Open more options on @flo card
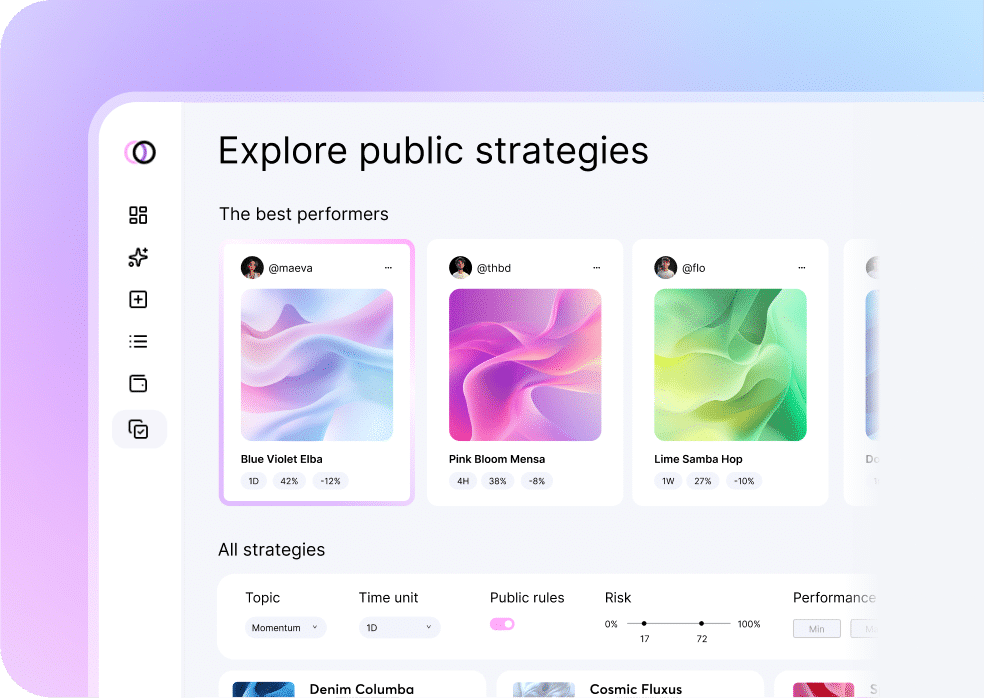The image size is (984, 698). (x=802, y=268)
